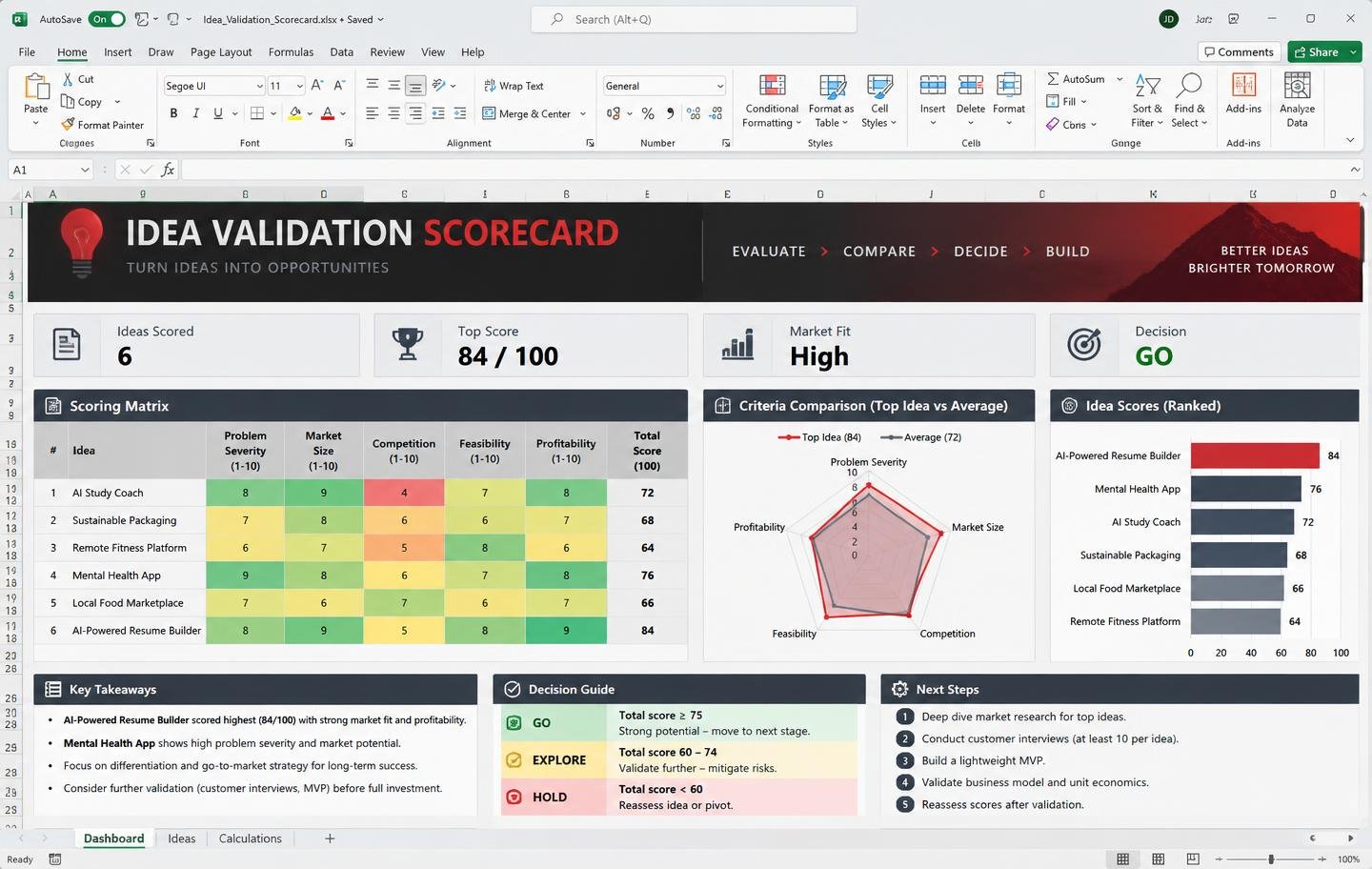This screenshot has height=869, width=1372.
Task: Open the Comments pane
Action: tap(1239, 51)
